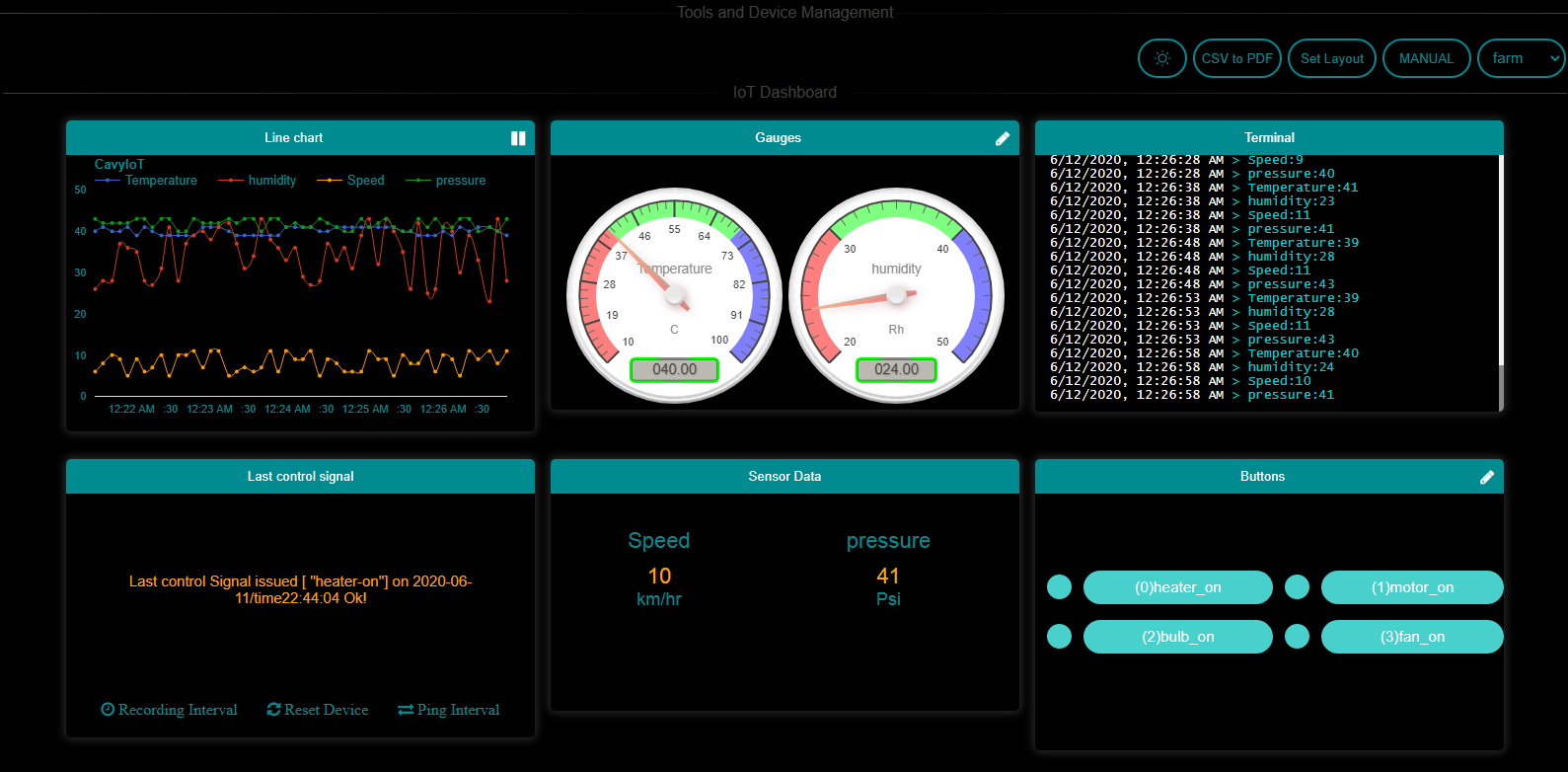This screenshot has height=772, width=1568.
Task: Click the Terminal panel scrollbar
Action: tap(1501, 385)
